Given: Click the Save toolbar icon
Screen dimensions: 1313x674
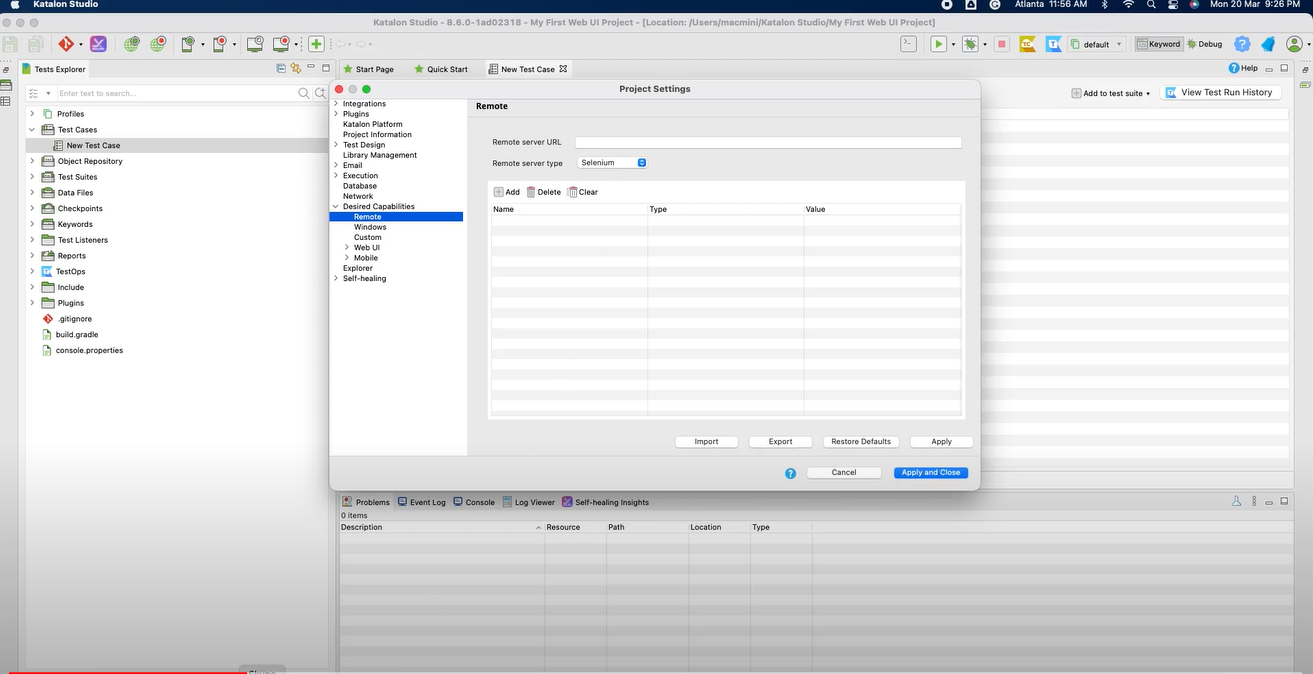Looking at the screenshot, I should (10, 44).
